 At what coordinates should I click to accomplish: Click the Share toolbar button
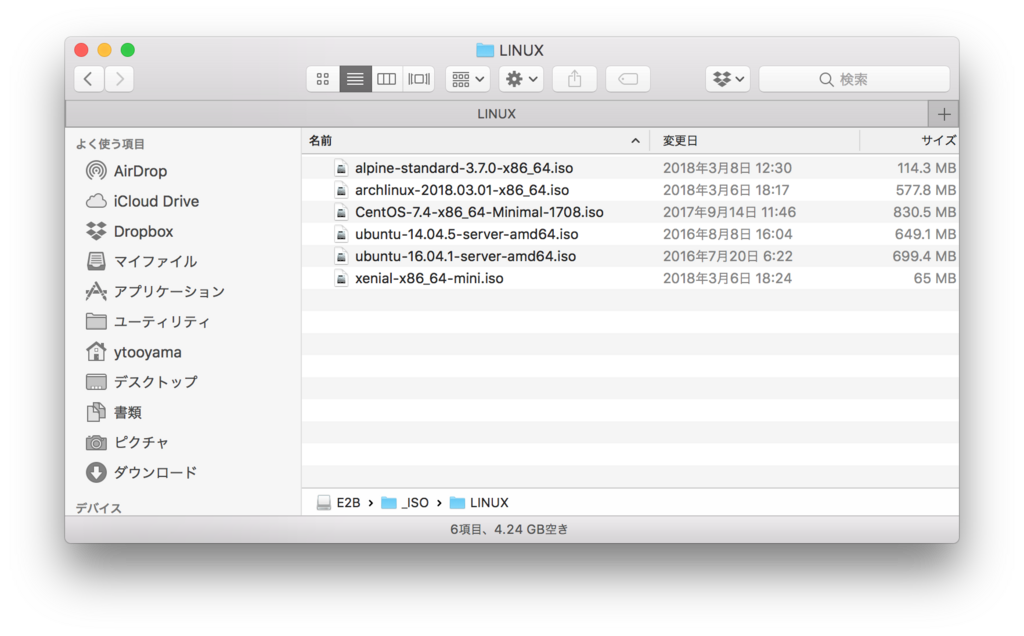(575, 79)
